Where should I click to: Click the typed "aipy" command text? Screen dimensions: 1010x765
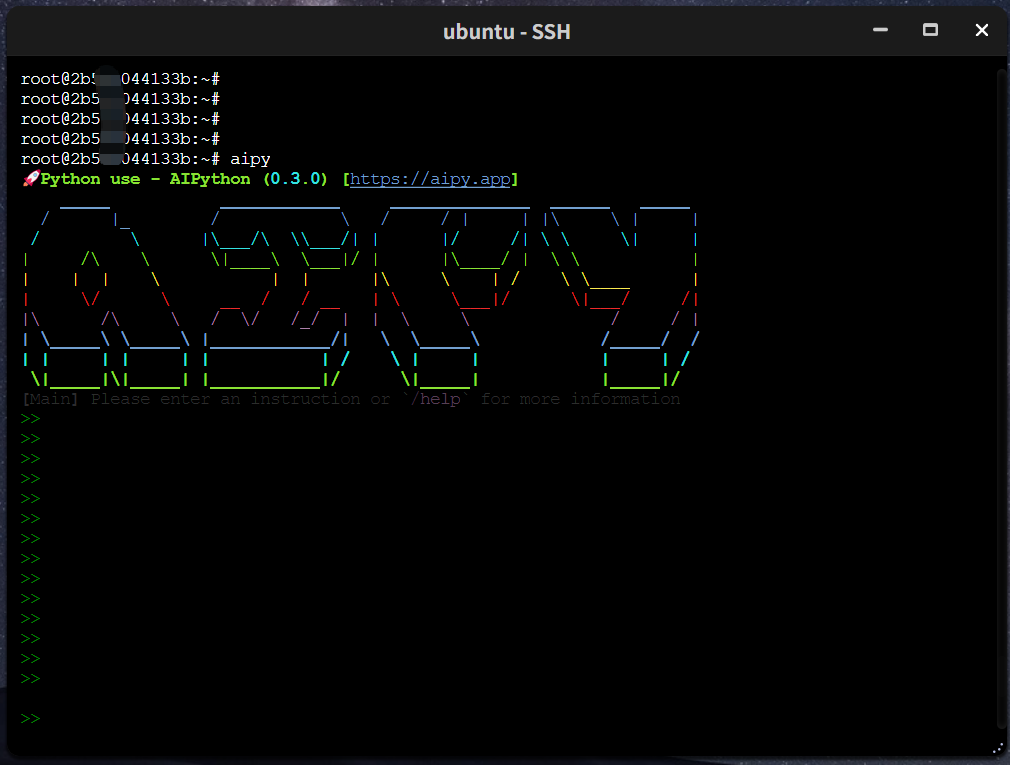point(250,159)
